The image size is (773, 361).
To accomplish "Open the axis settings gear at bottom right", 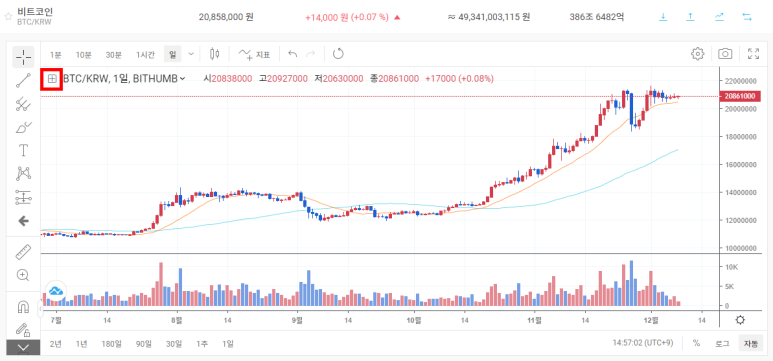I will coord(740,320).
